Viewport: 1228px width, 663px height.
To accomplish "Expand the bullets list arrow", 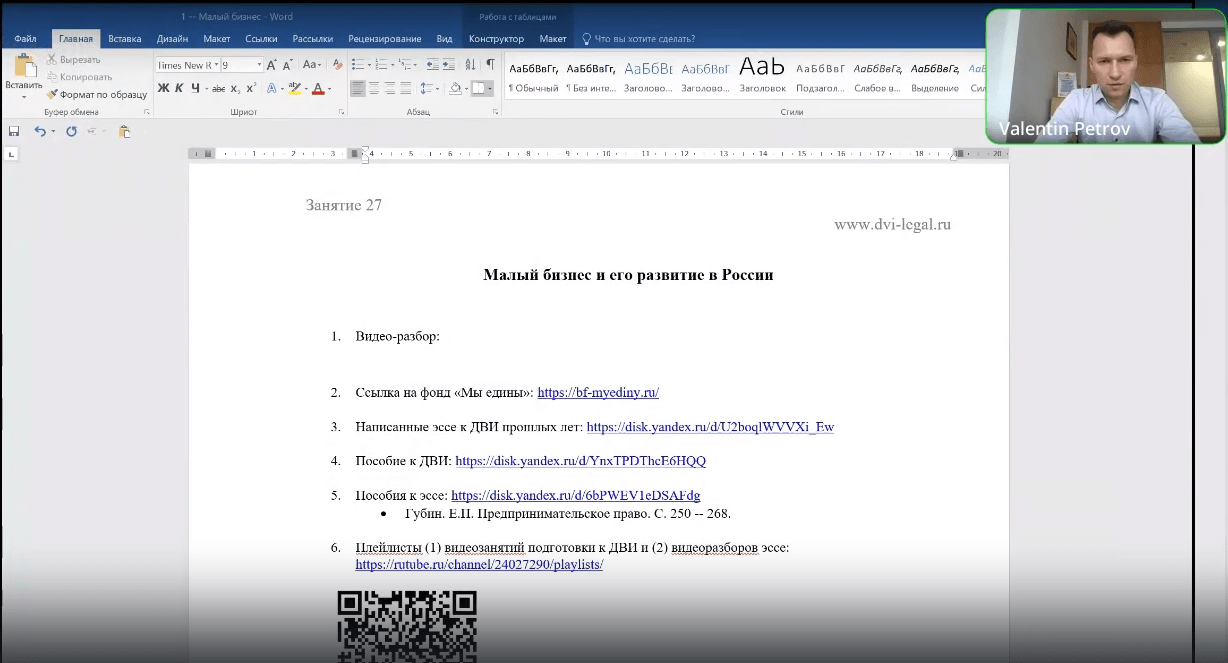I will click(x=369, y=66).
